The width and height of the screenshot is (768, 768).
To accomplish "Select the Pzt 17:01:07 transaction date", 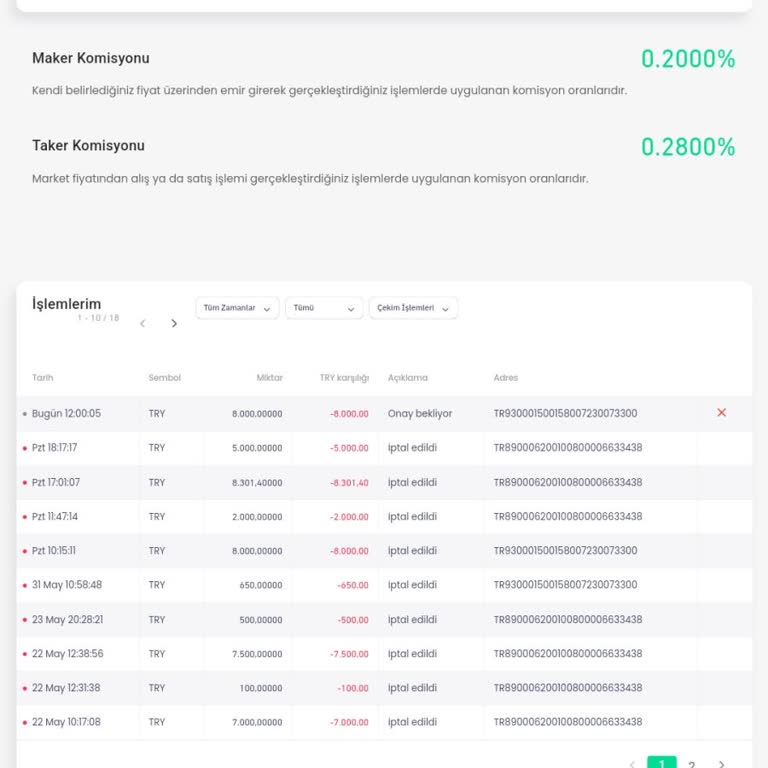I will tap(56, 482).
